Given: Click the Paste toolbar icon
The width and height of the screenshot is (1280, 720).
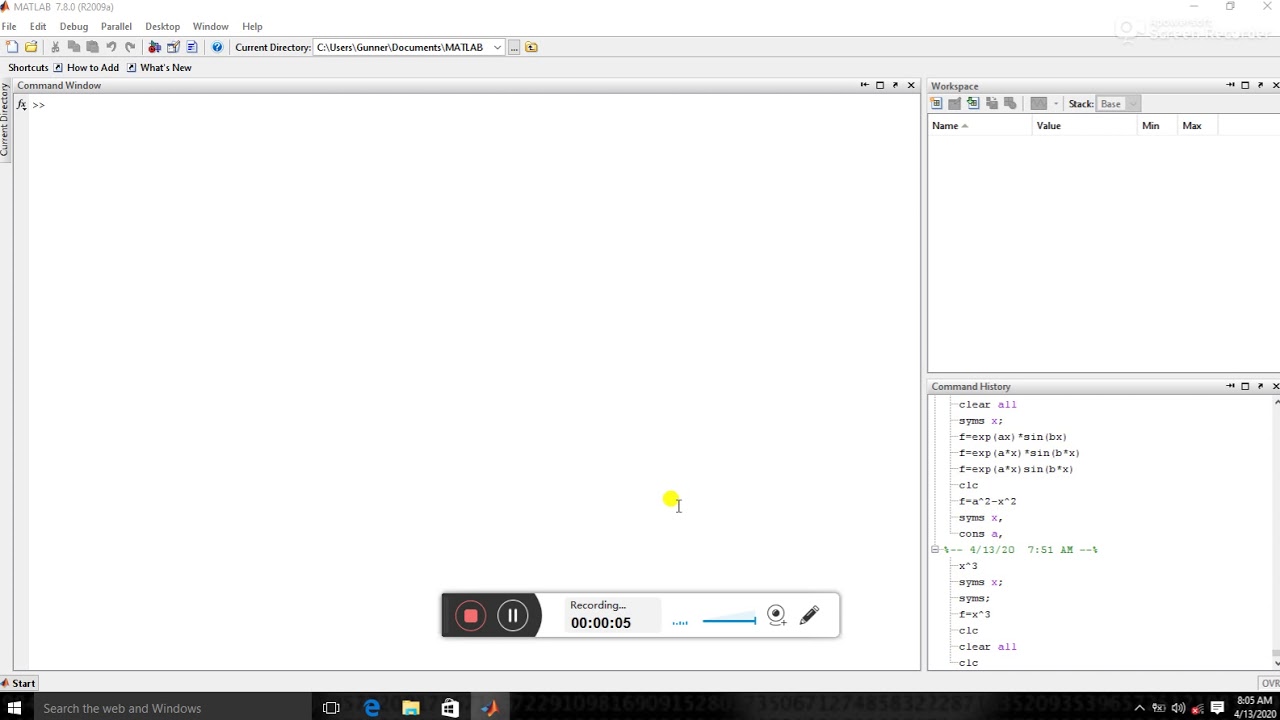Looking at the screenshot, I should point(92,47).
